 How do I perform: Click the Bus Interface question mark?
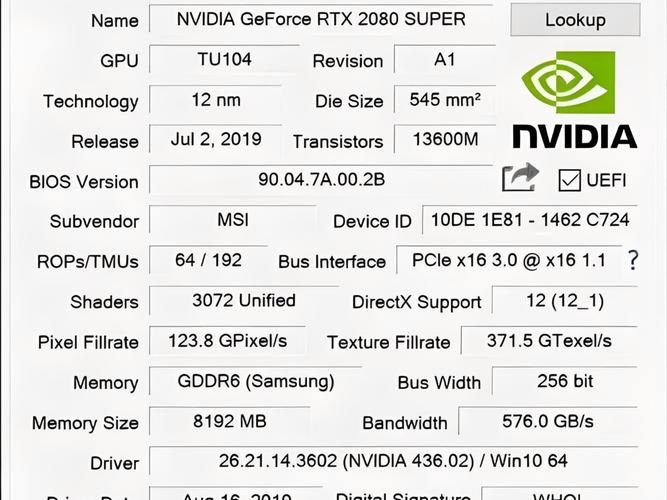[x=633, y=260]
